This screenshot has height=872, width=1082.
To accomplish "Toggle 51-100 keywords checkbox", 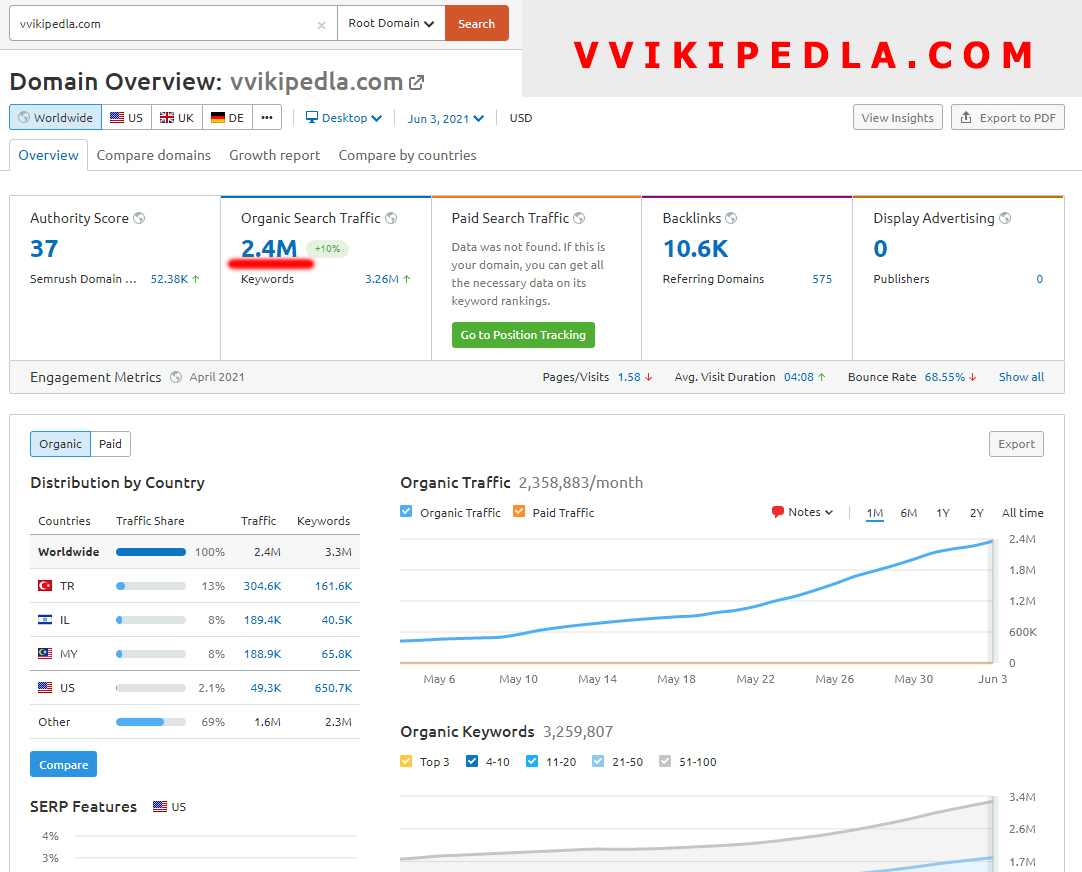I will coord(665,761).
